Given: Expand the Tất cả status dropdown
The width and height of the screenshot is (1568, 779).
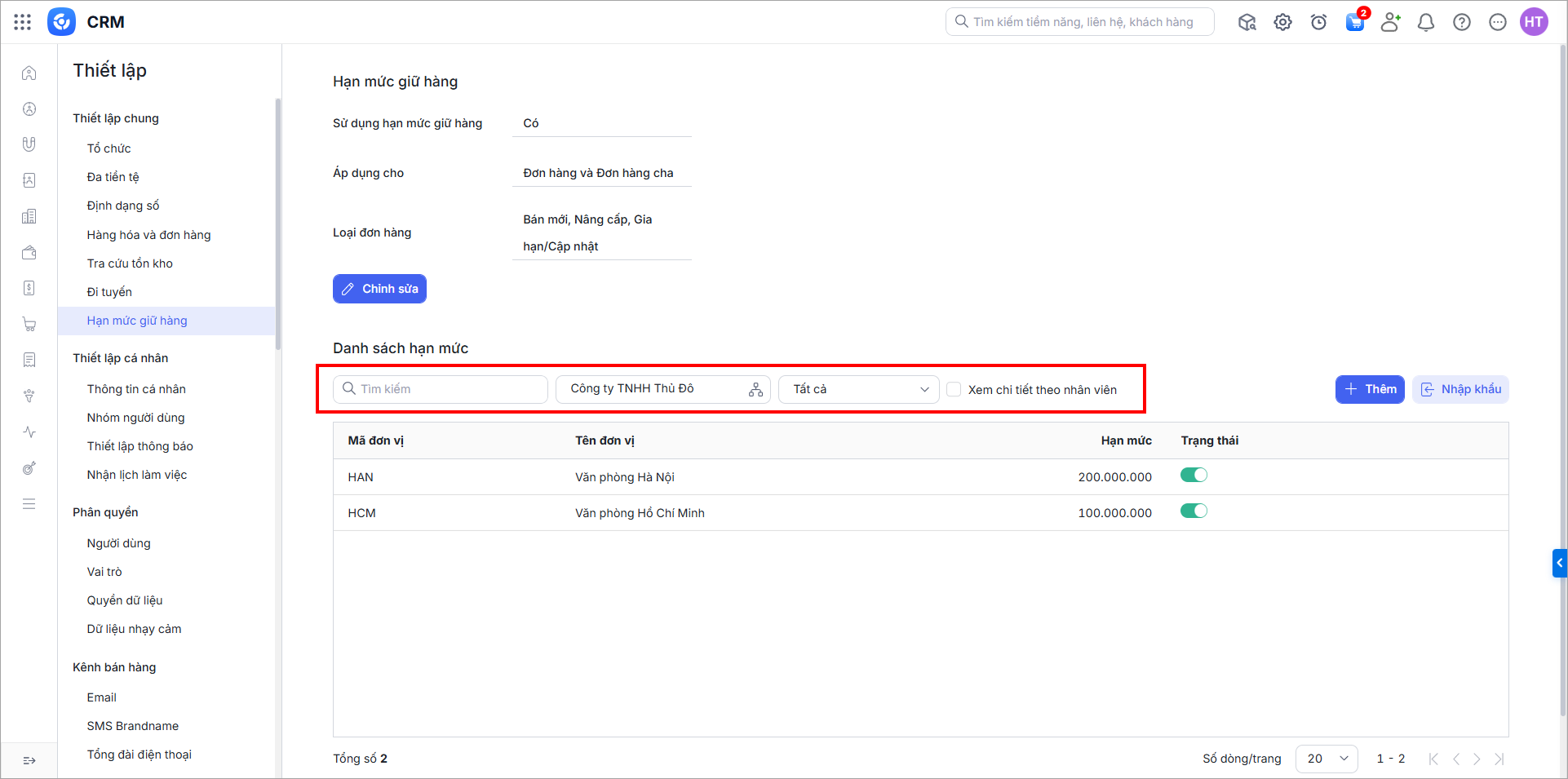Looking at the screenshot, I should pos(859,389).
